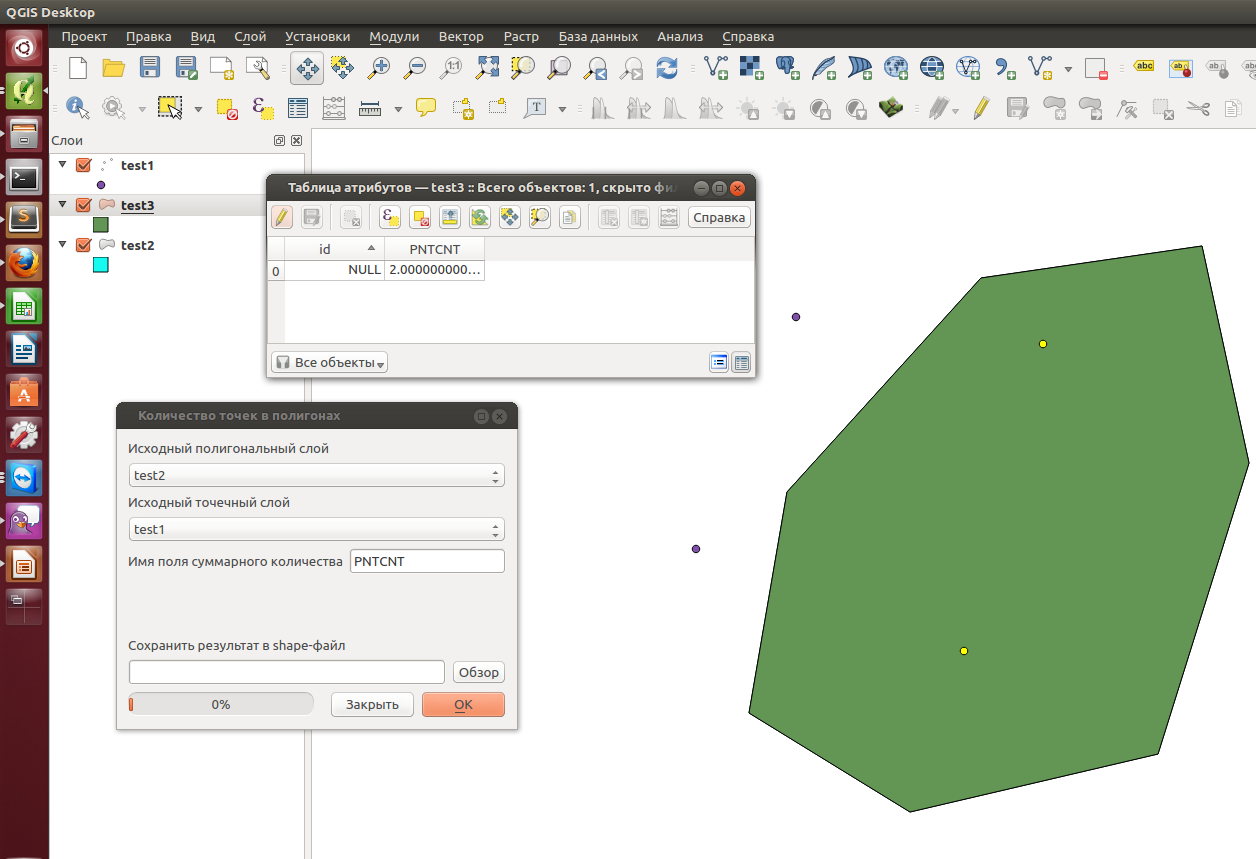The width and height of the screenshot is (1256, 859).
Task: Open the source point layer combo box
Action: pyautogui.click(x=317, y=529)
